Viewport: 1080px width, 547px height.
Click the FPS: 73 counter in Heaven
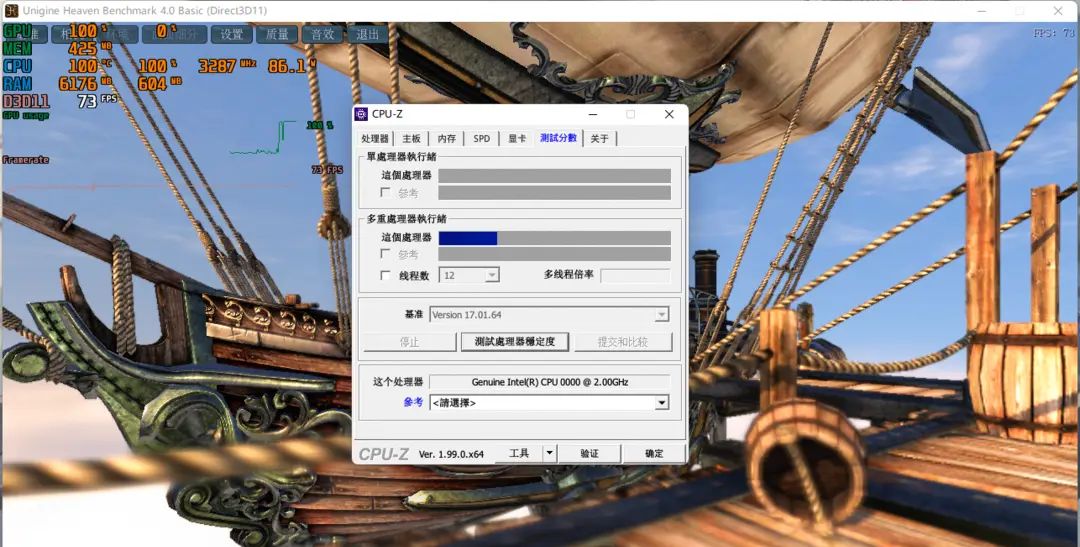[x=1054, y=32]
